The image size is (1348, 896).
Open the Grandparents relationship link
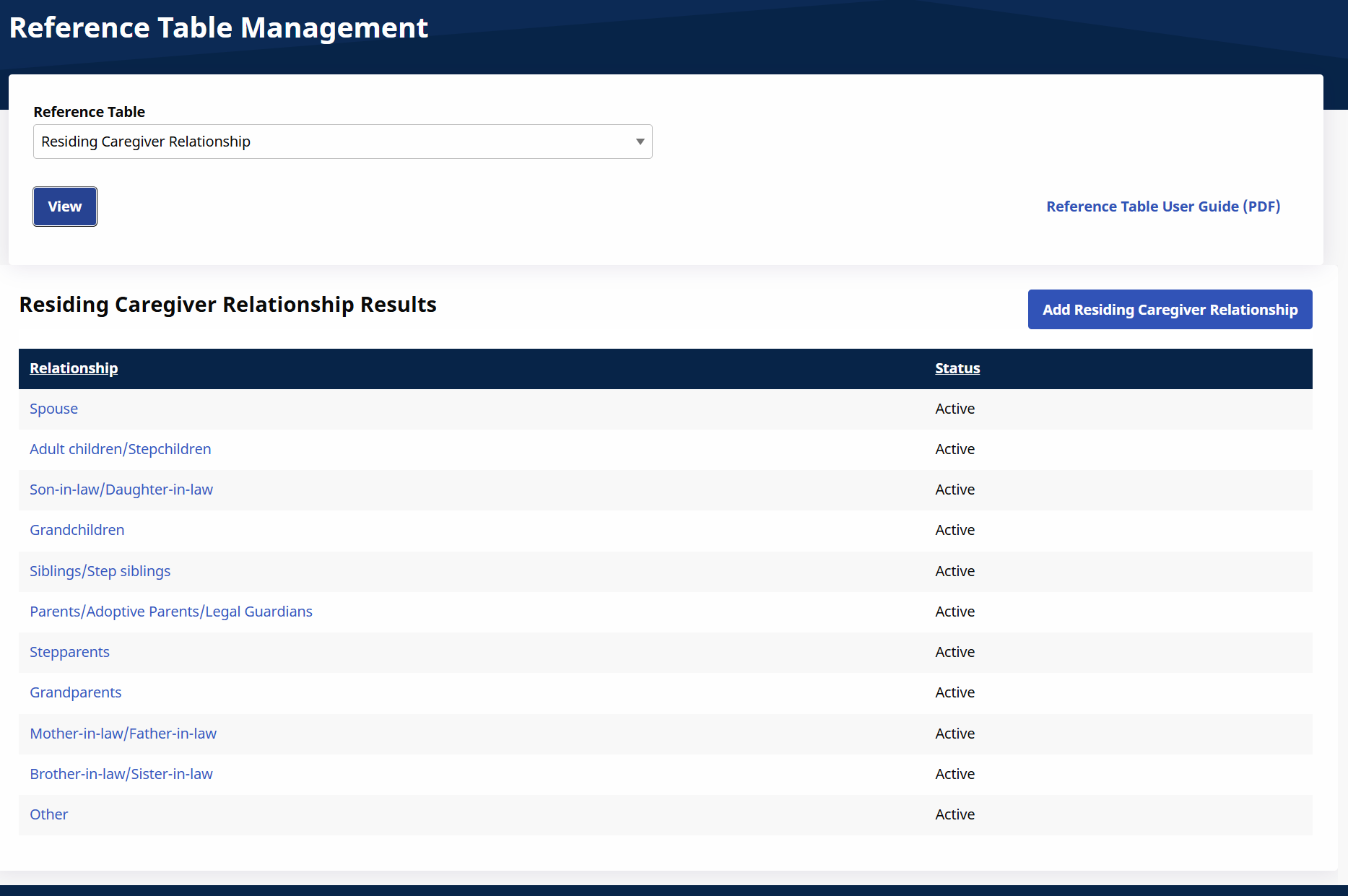point(75,692)
